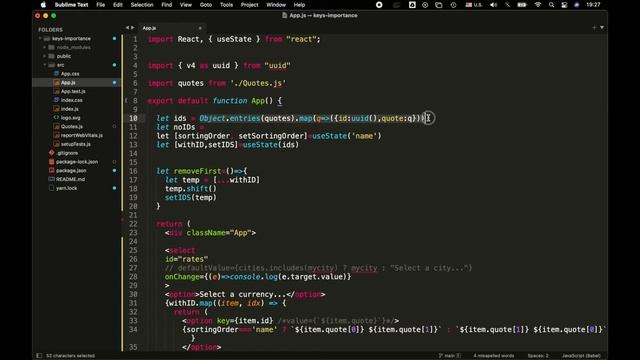This screenshot has width=640, height=360.
Task: Open index.css in the sidebar
Action: click(x=71, y=100)
